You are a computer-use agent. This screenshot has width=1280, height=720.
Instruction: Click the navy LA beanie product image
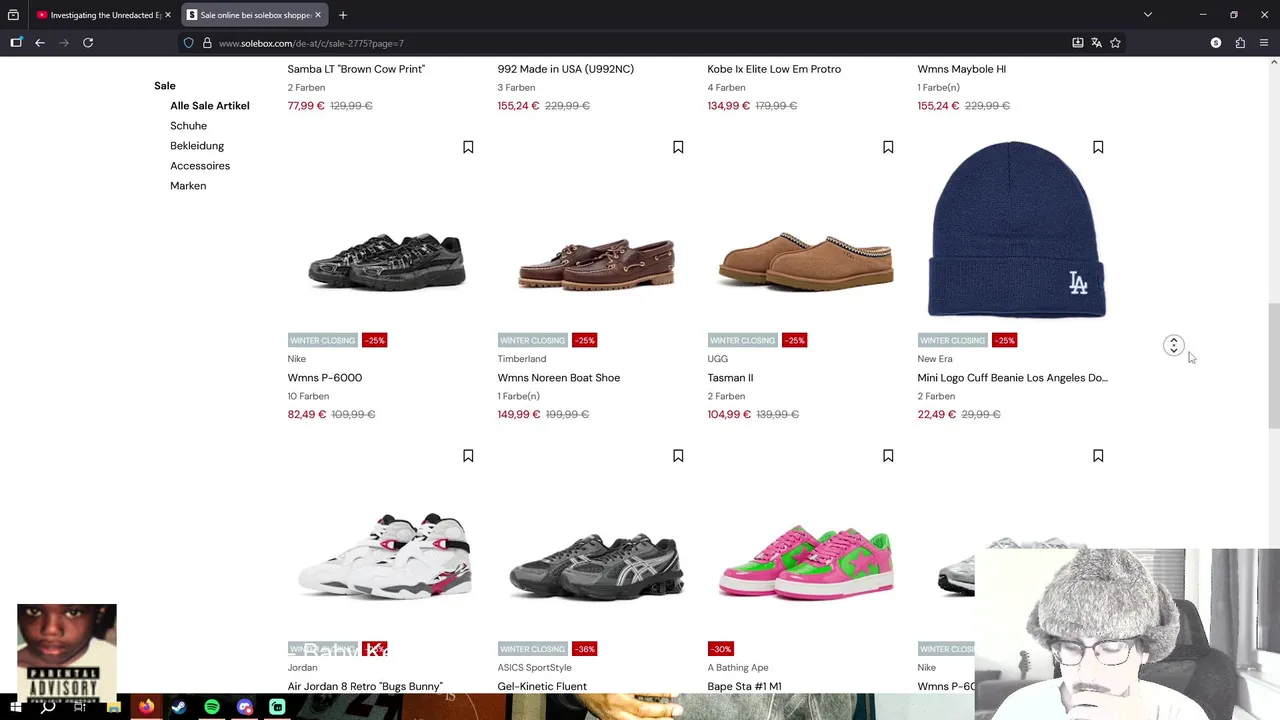1016,230
